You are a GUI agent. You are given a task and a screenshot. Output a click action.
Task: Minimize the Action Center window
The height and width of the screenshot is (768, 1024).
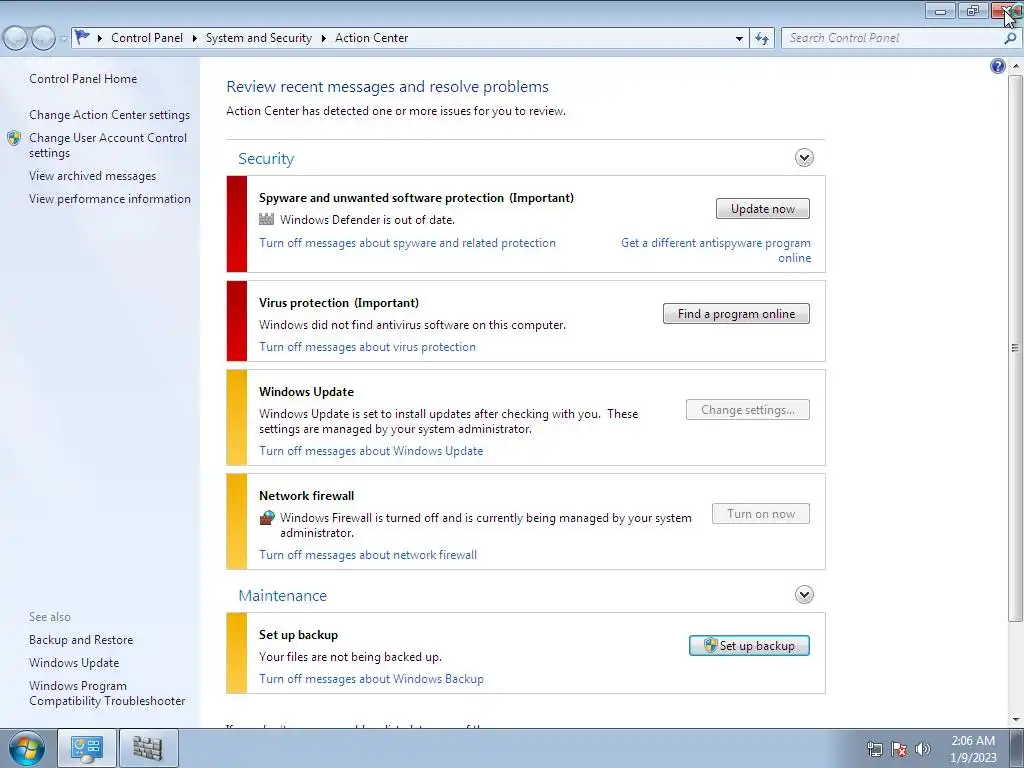940,10
